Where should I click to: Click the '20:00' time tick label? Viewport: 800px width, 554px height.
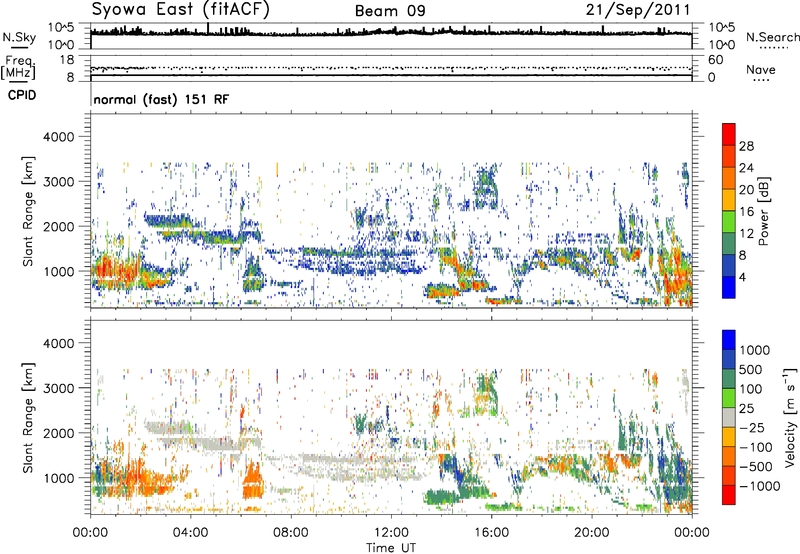pos(591,533)
